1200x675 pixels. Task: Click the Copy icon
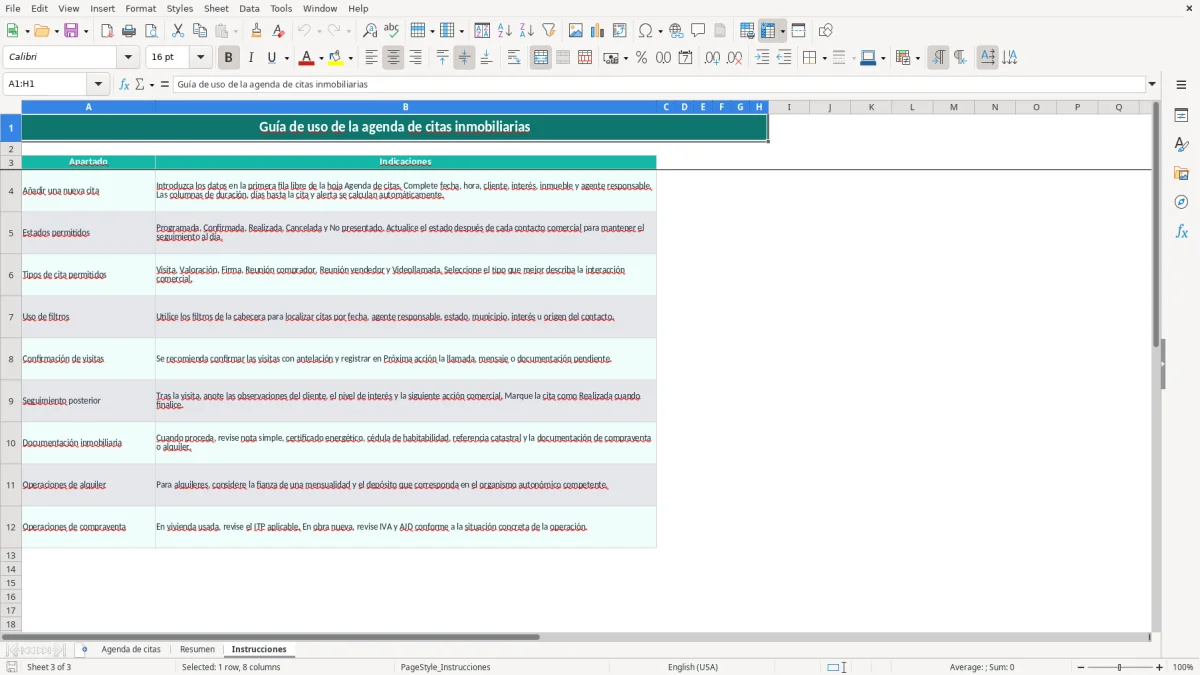pos(200,31)
